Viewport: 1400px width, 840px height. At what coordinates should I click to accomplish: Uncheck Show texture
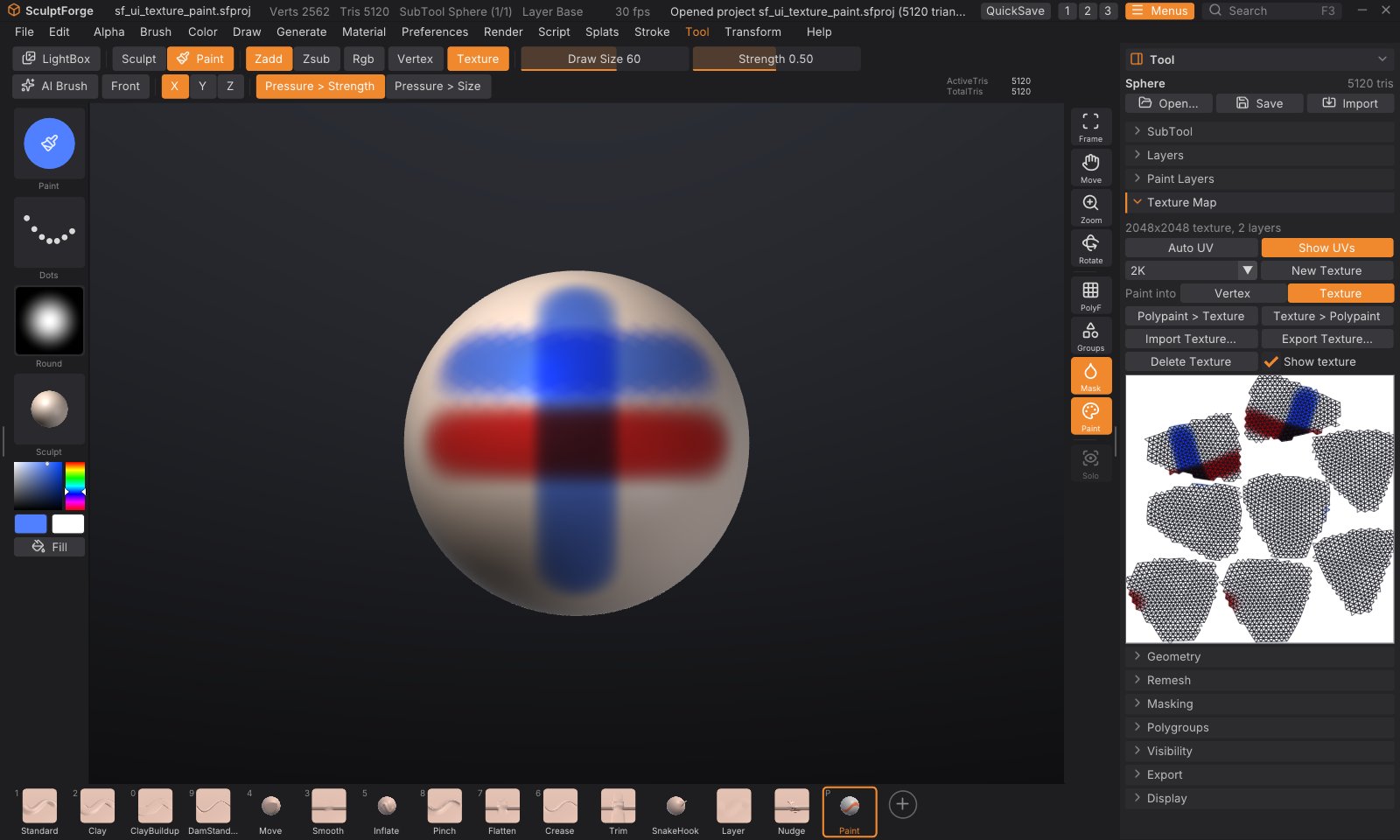[x=1309, y=361]
